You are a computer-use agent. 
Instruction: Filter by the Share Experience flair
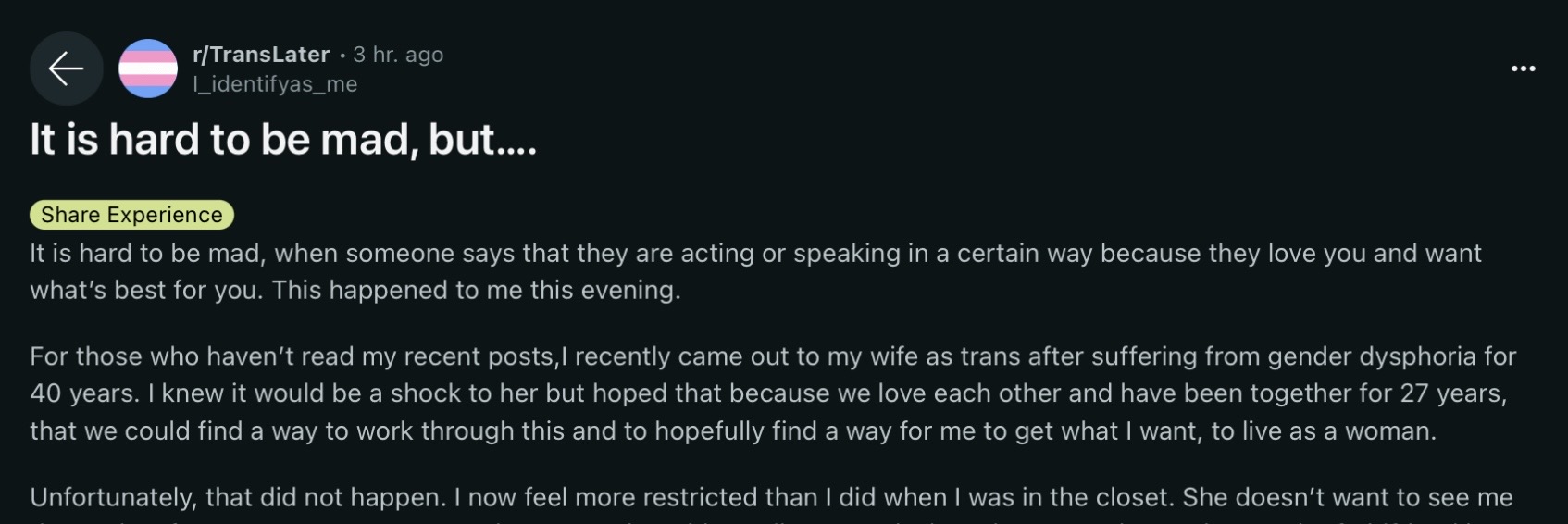coord(131,215)
